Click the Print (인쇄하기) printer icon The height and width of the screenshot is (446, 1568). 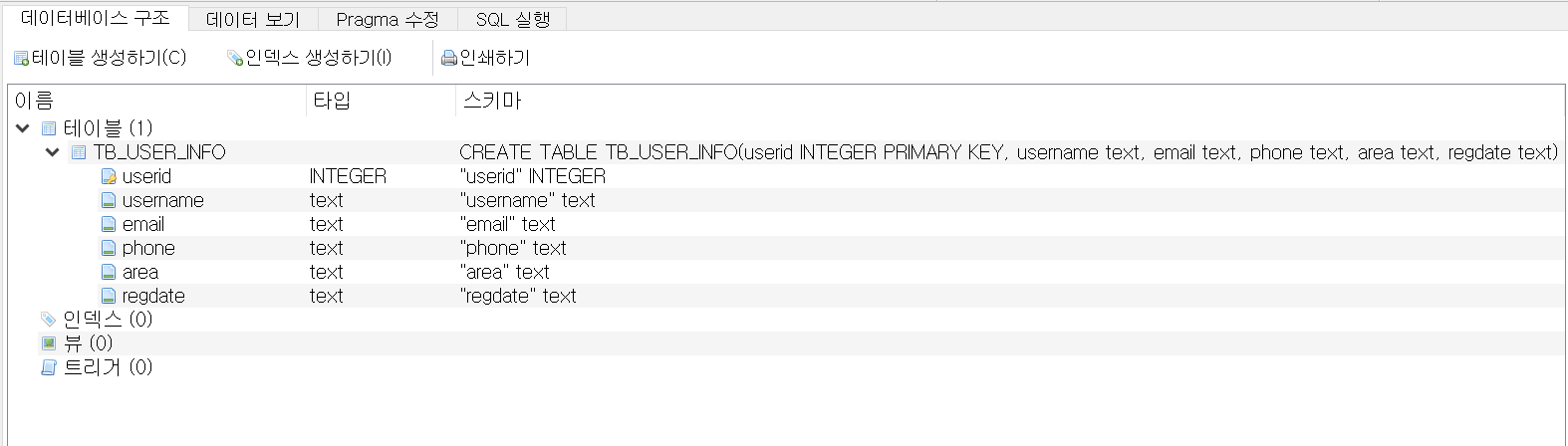click(449, 59)
